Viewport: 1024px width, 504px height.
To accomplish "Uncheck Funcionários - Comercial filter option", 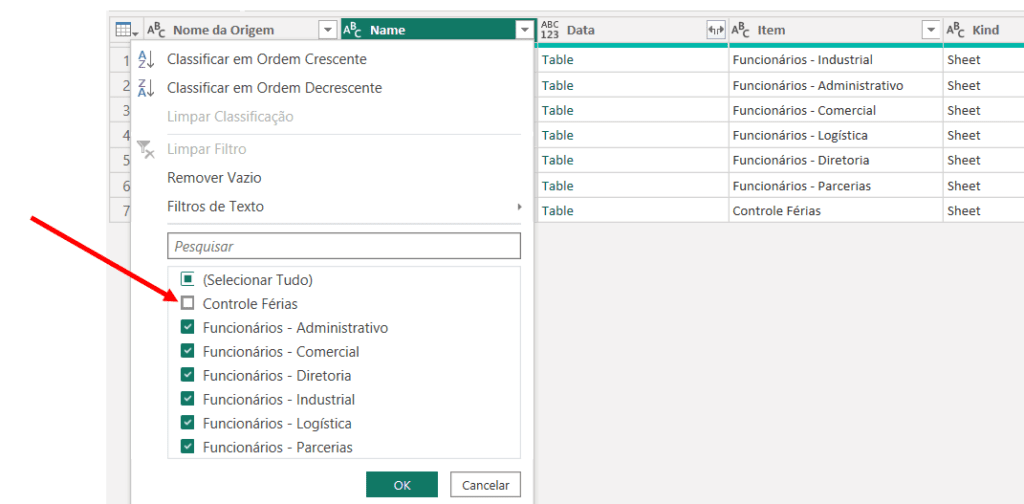I will coord(187,352).
